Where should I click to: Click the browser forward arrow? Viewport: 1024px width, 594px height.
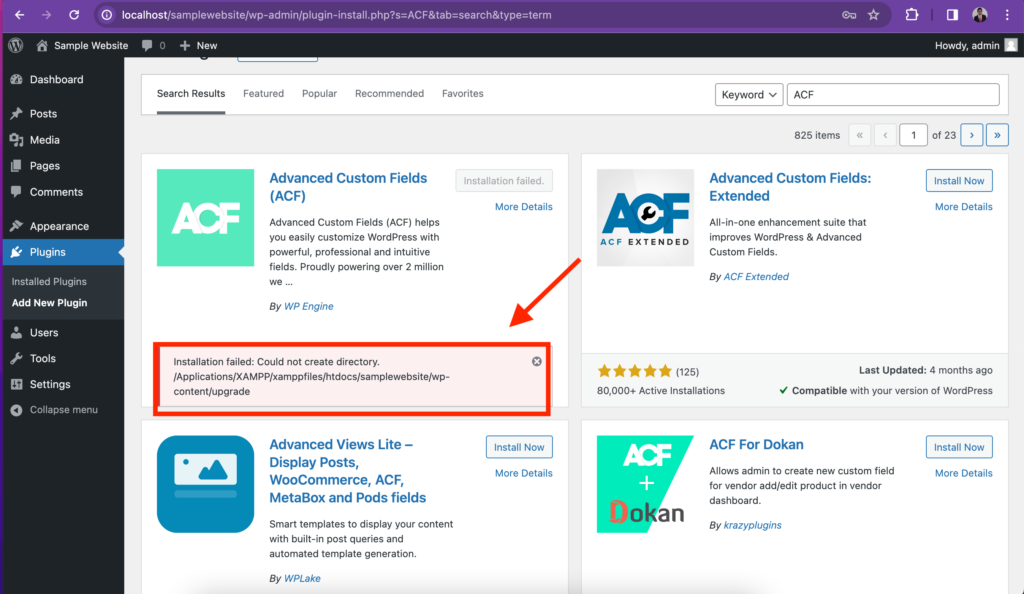(x=46, y=14)
